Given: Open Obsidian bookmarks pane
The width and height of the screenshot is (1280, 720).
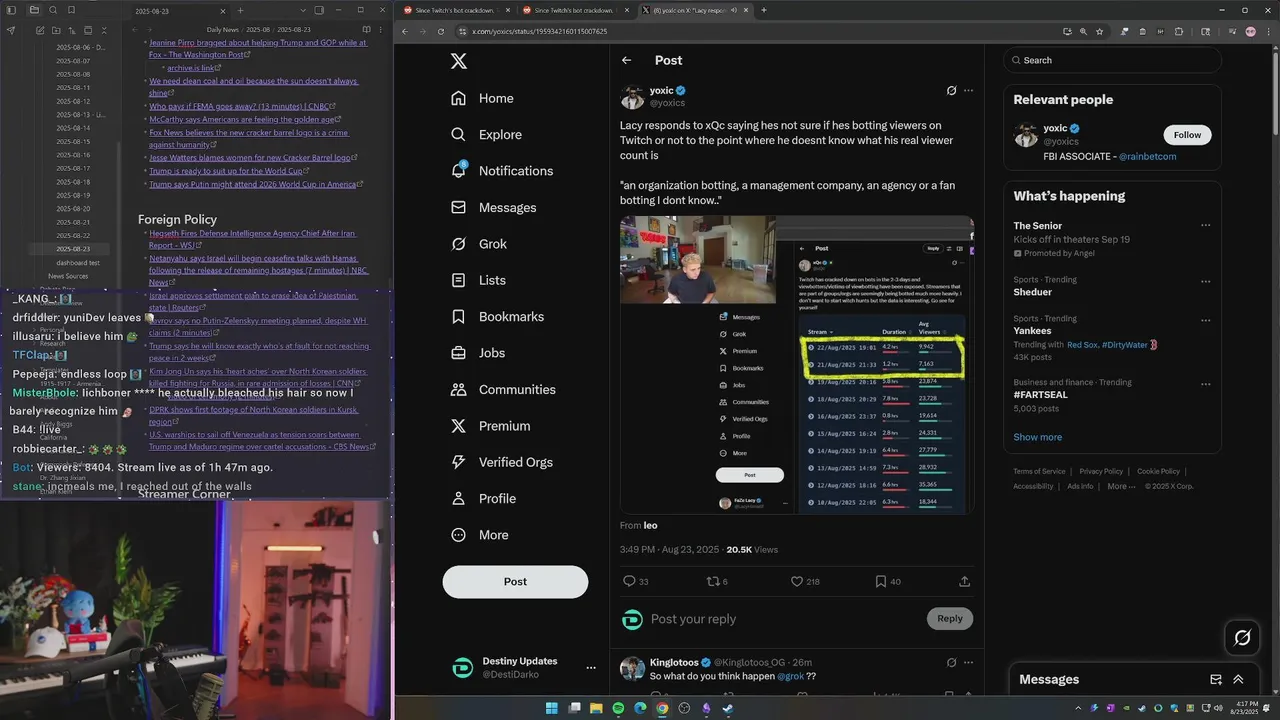Looking at the screenshot, I should [71, 10].
